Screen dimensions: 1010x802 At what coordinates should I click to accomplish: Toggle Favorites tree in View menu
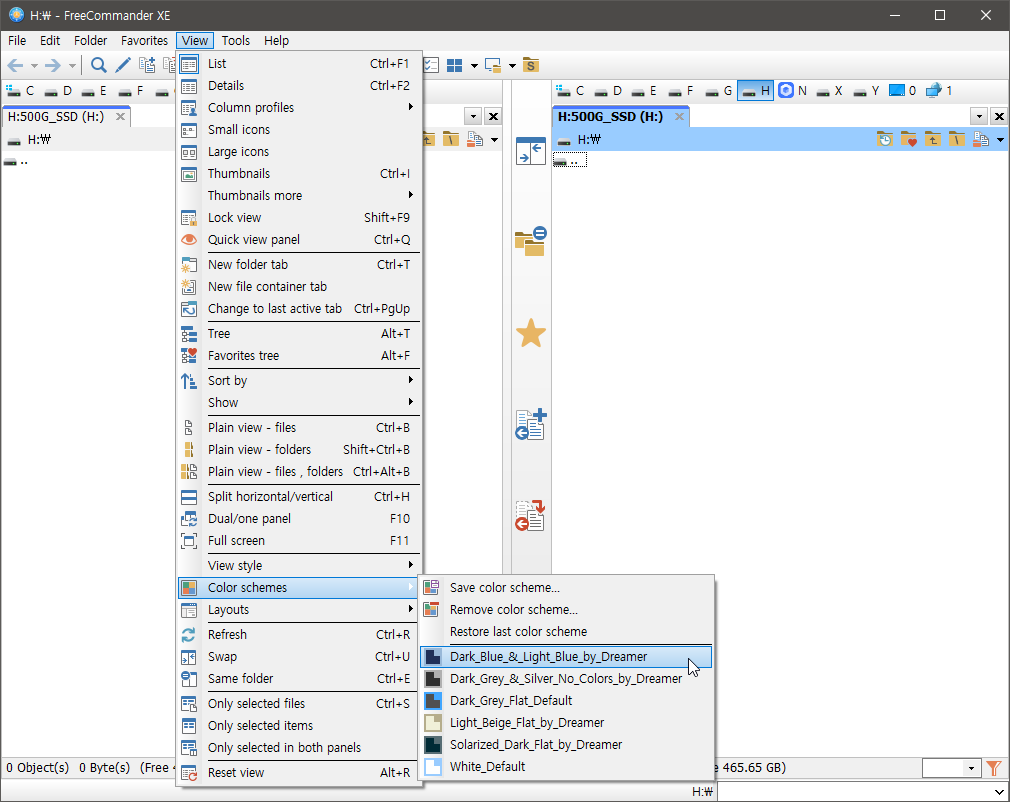pos(300,356)
